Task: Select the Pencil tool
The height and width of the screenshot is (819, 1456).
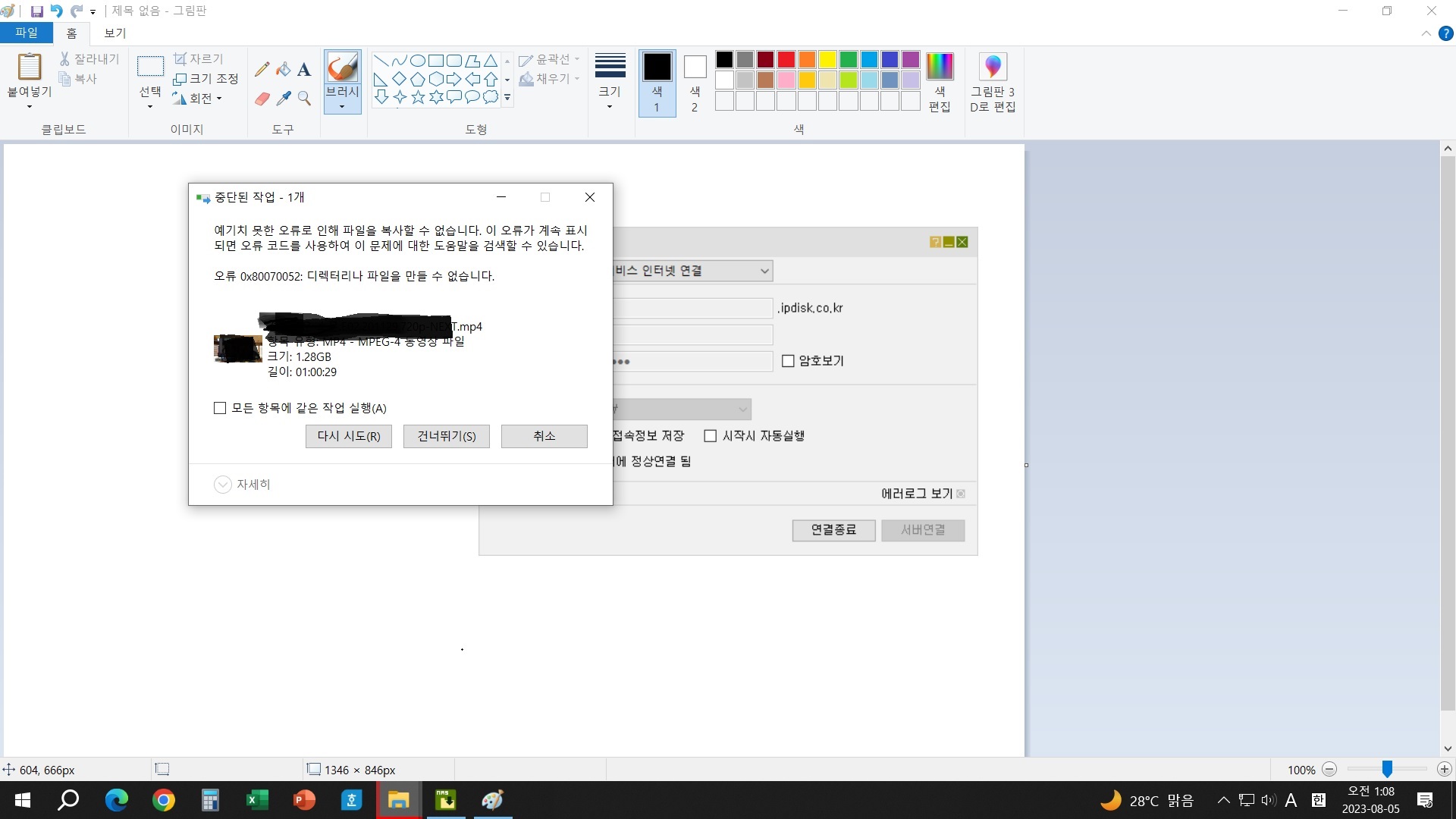Action: point(262,70)
